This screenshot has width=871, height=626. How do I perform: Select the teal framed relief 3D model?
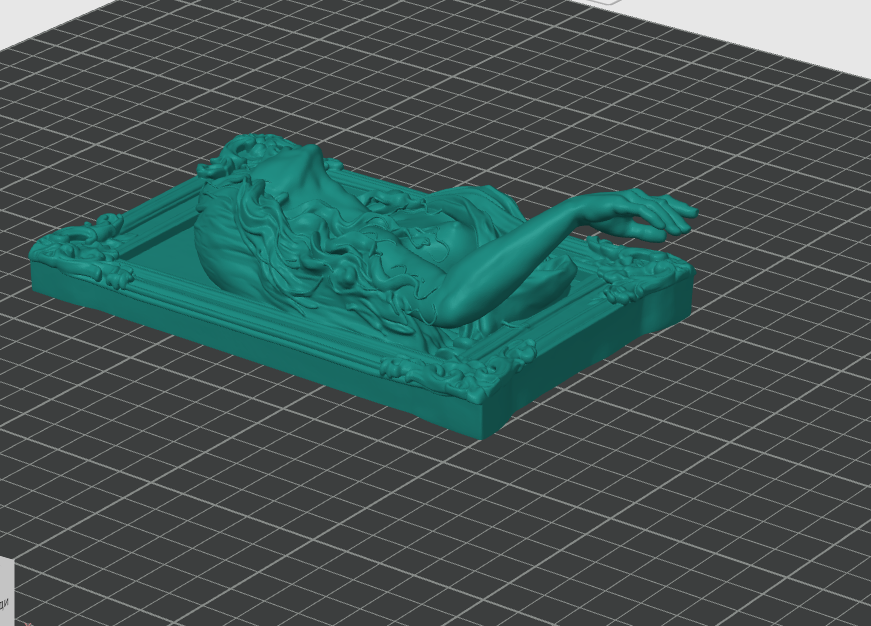click(x=364, y=286)
